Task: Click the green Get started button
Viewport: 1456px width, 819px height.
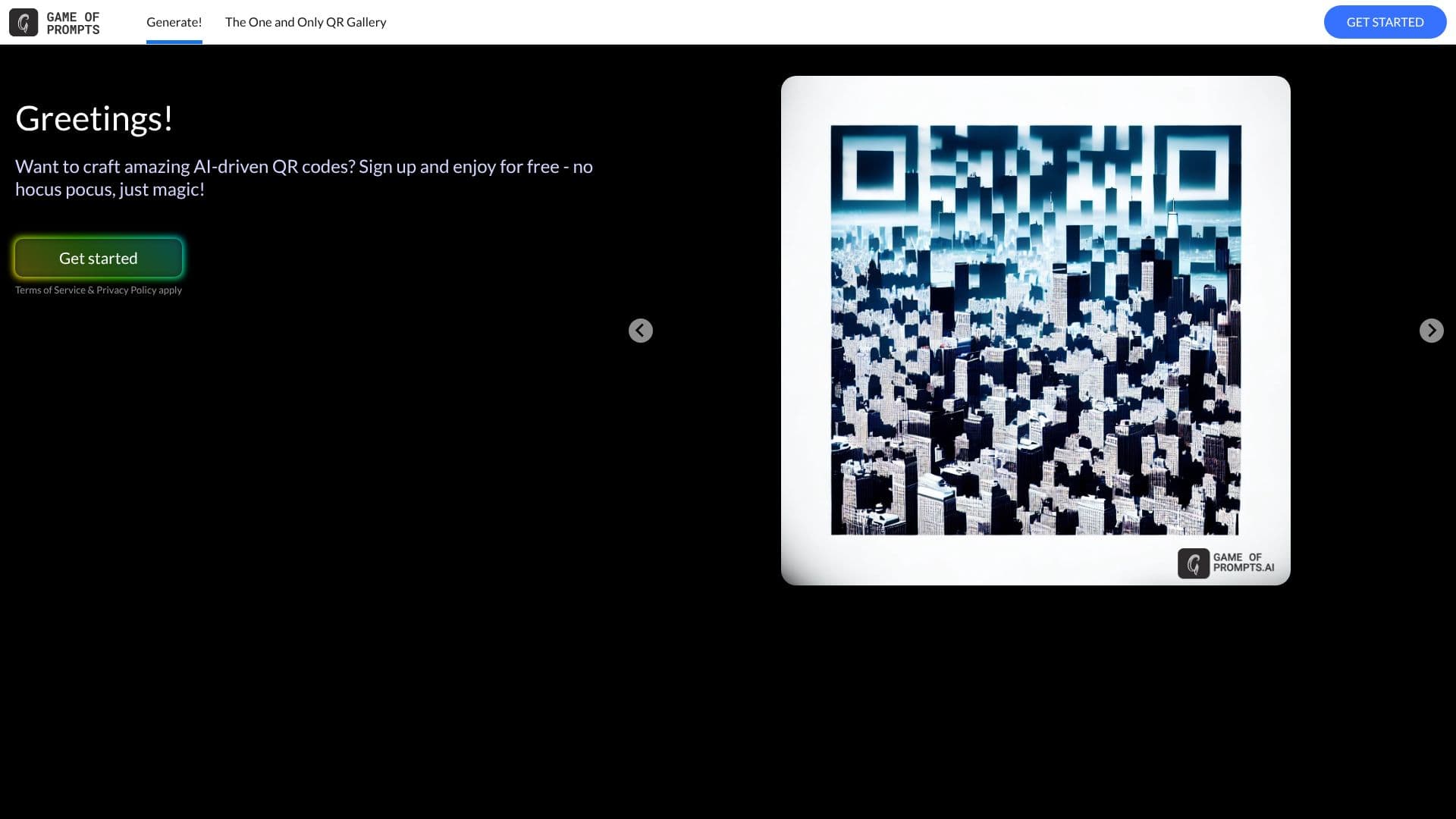Action: (99, 258)
